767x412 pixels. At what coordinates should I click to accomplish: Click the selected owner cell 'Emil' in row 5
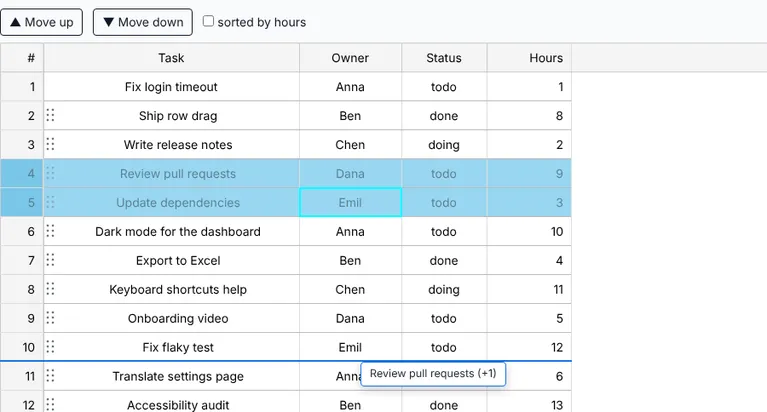pyautogui.click(x=351, y=202)
